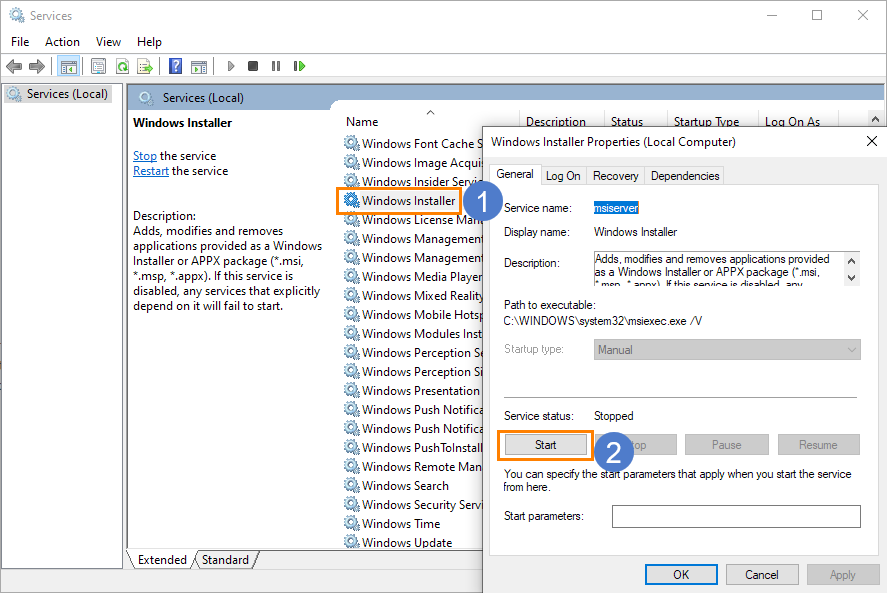Click the gear icon next to Windows Remote Man
The image size is (887, 593).
coord(352,466)
